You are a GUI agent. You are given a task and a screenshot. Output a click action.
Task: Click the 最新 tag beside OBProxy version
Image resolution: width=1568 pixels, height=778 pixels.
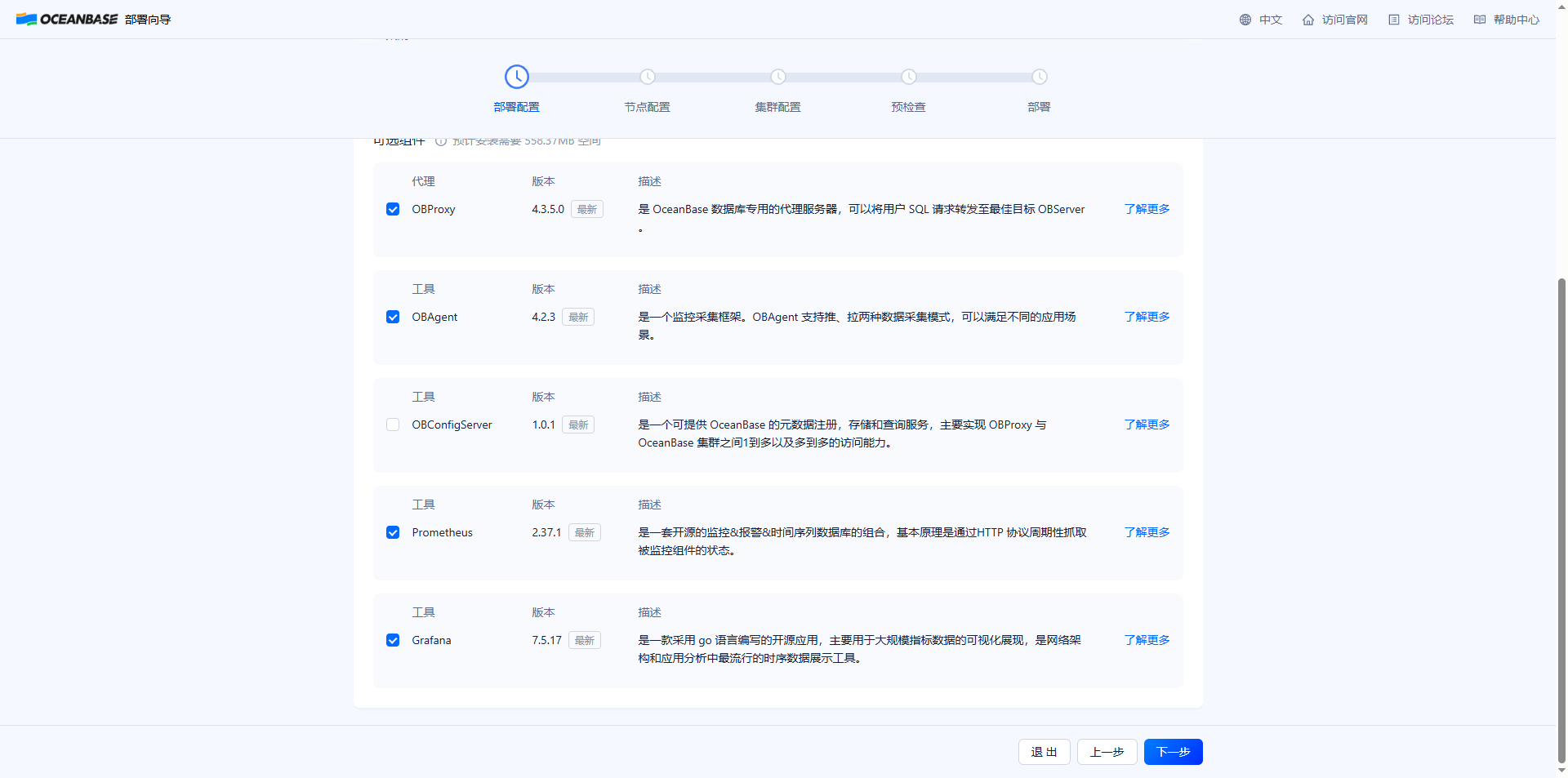587,209
